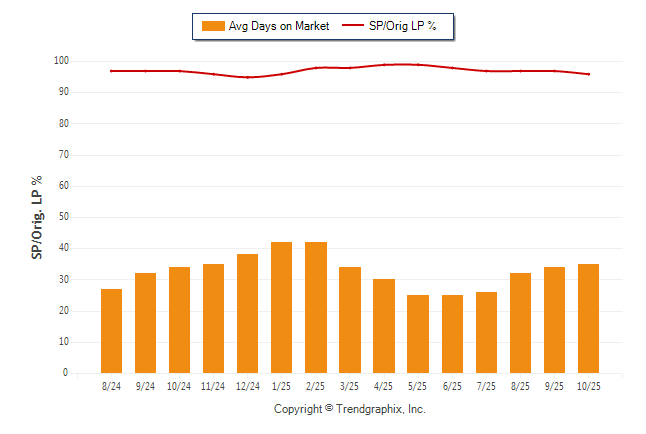Select the 8/24 orange bar
The width and height of the screenshot is (646, 434).
click(x=111, y=330)
